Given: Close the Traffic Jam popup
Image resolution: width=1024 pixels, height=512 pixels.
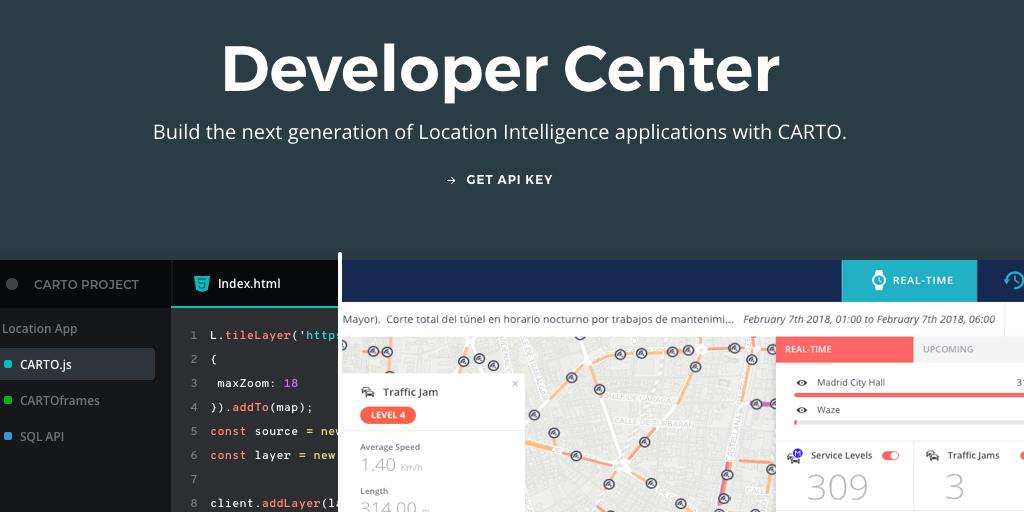Looking at the screenshot, I should [515, 384].
